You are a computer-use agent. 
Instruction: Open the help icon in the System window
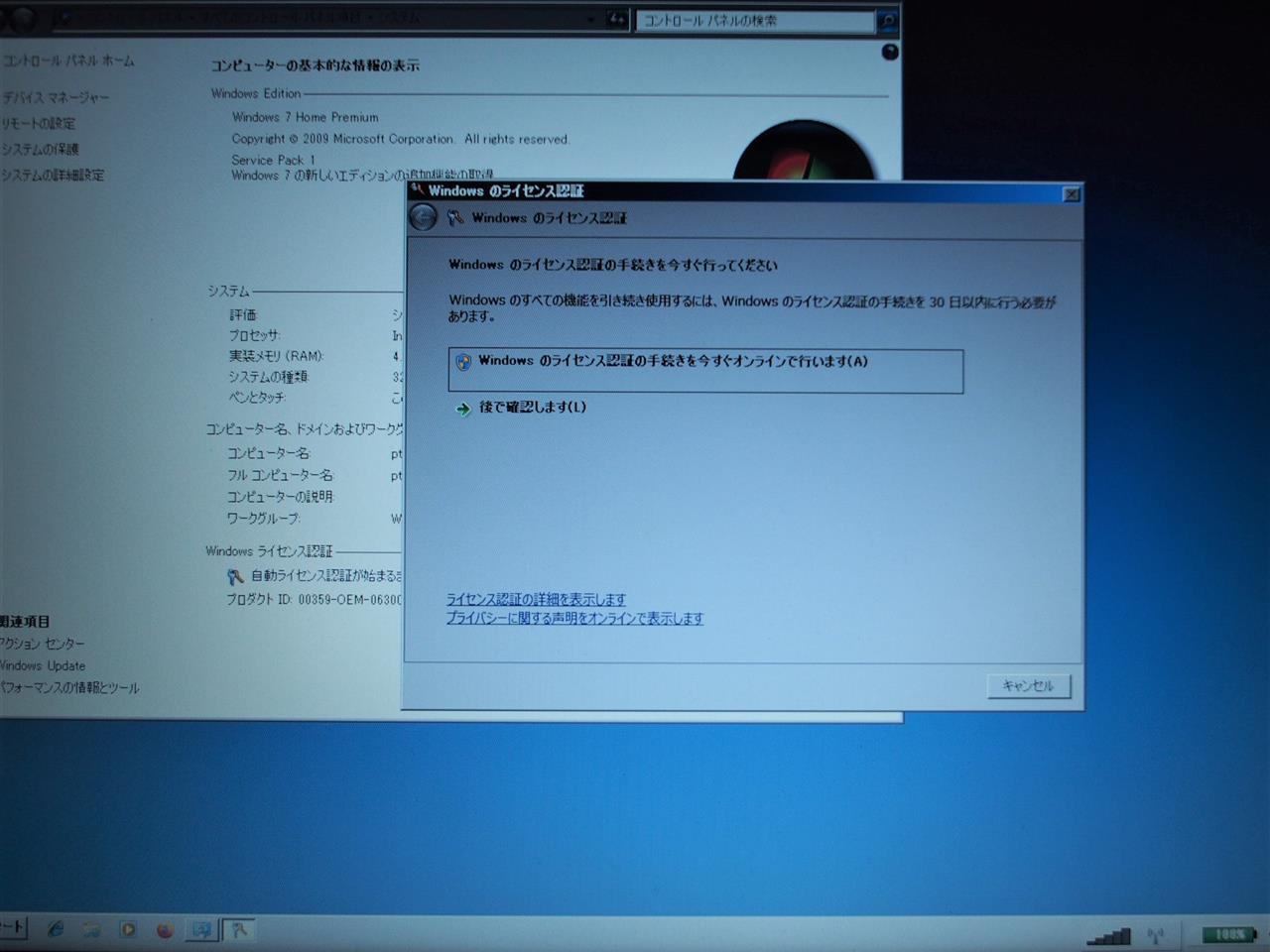tap(890, 52)
